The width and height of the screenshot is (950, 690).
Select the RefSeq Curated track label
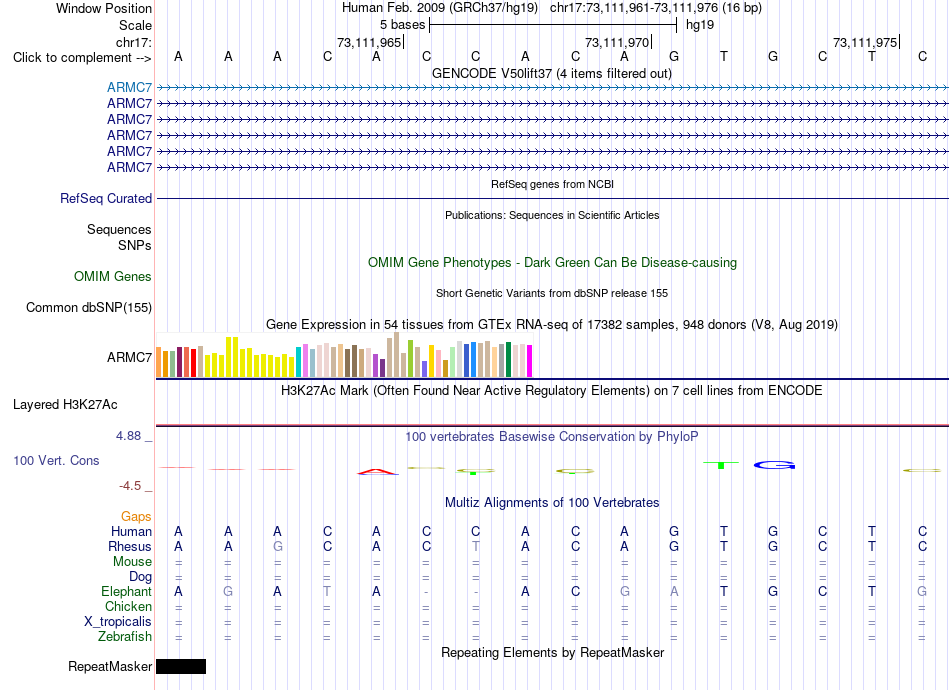pyautogui.click(x=106, y=199)
